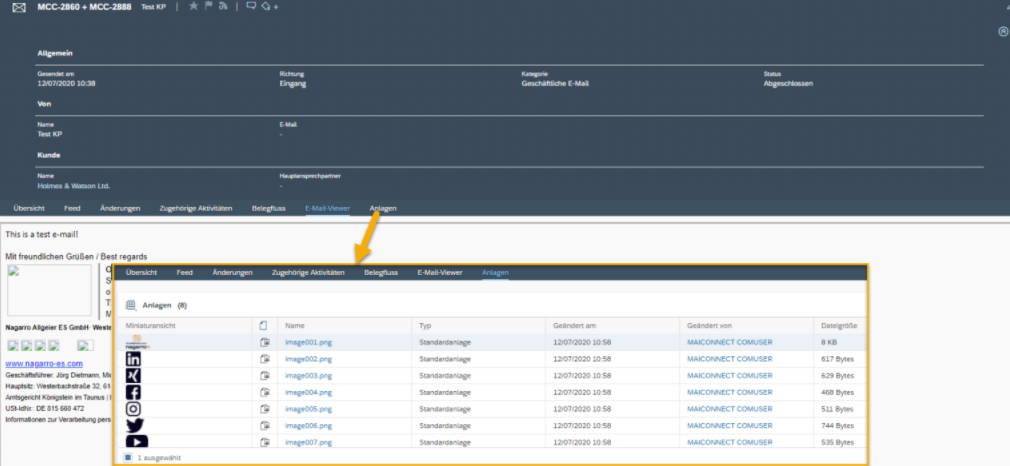
Task: Click the attachment file icon for image001.png
Action: coord(265,342)
